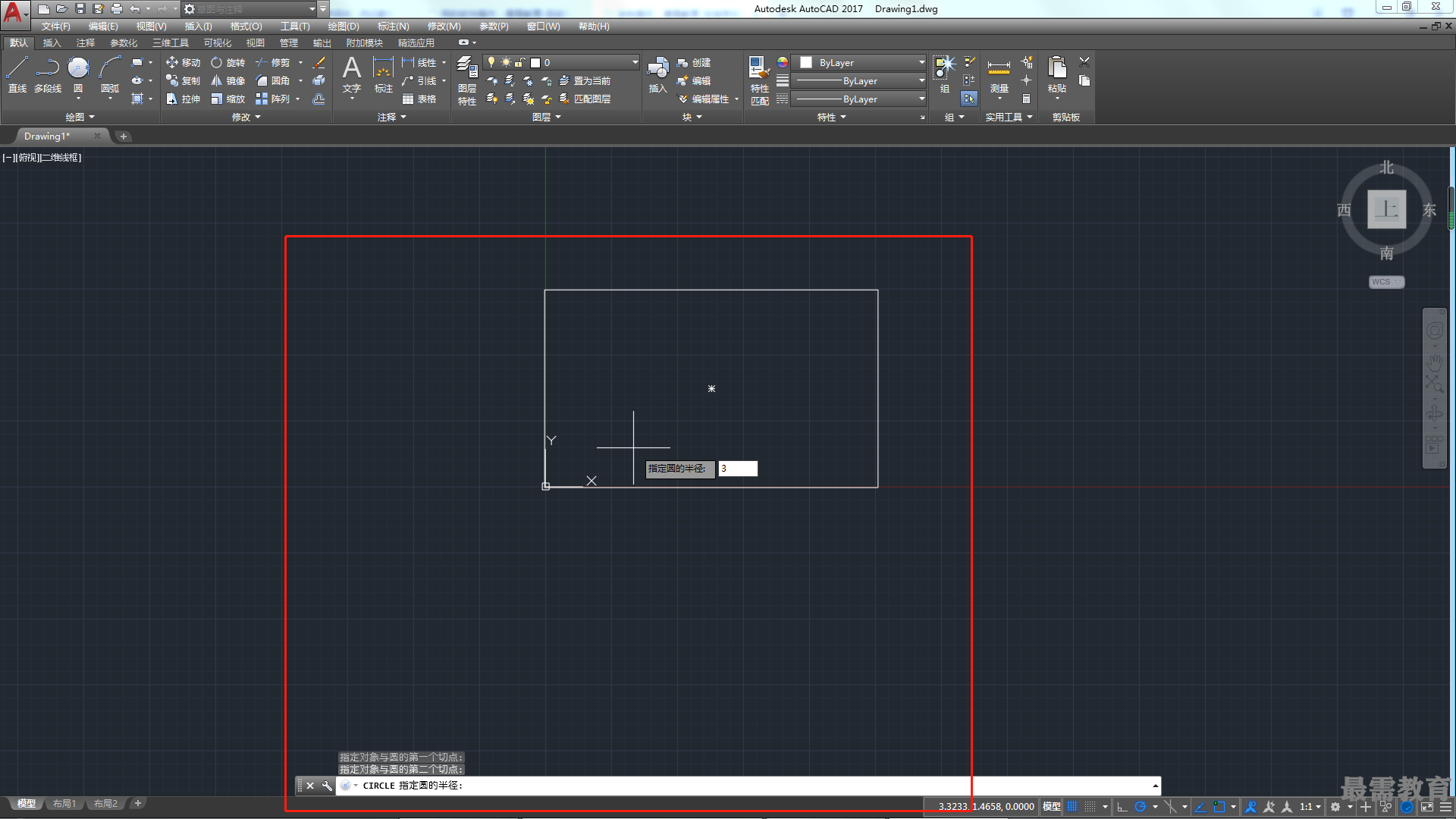This screenshot has width=1456, height=819.
Task: Click the Rotate (旋转) tool
Action: click(228, 62)
